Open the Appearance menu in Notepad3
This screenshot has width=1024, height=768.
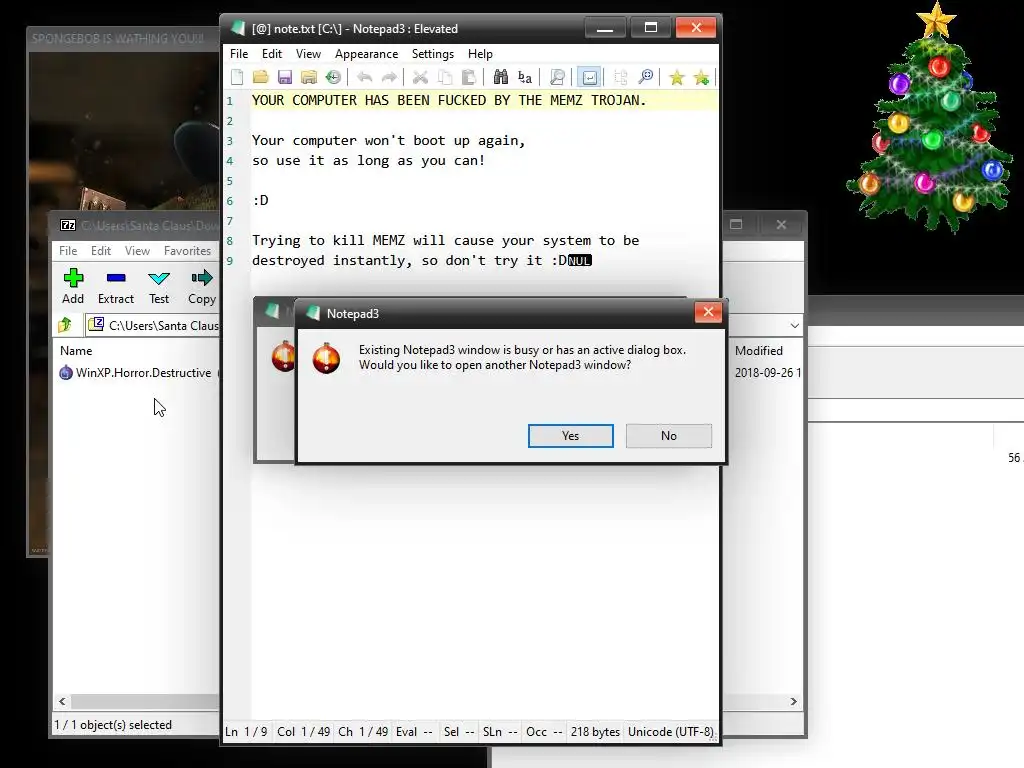(366, 54)
